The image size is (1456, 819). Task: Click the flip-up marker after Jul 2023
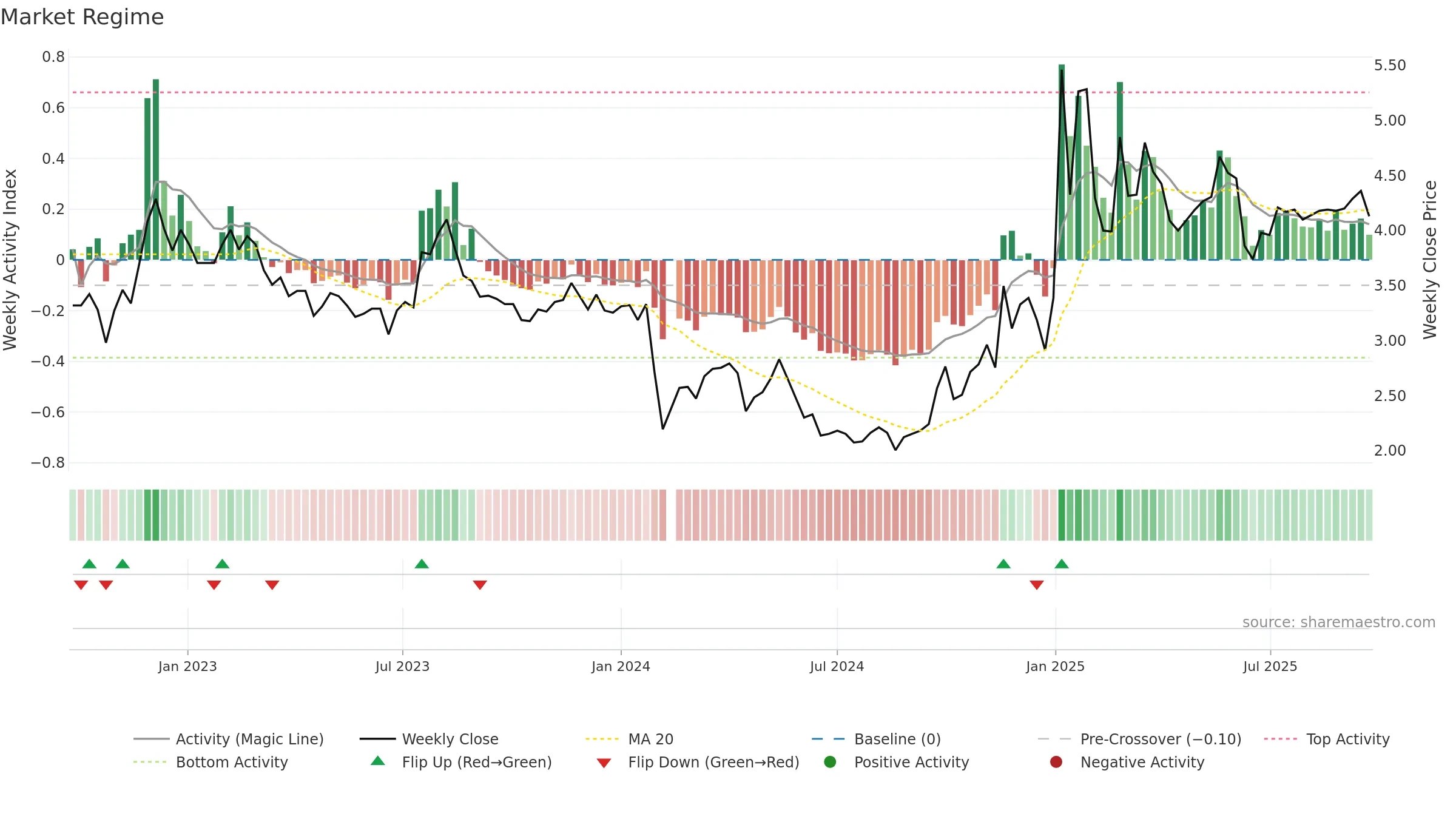422,564
